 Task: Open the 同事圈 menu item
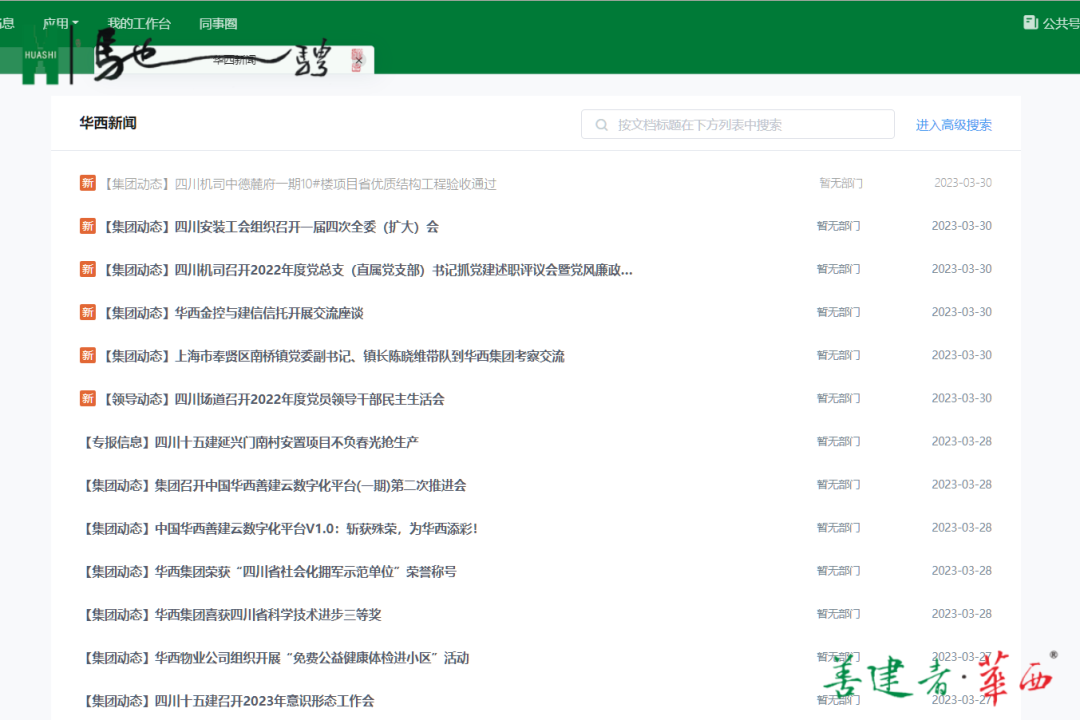click(218, 23)
